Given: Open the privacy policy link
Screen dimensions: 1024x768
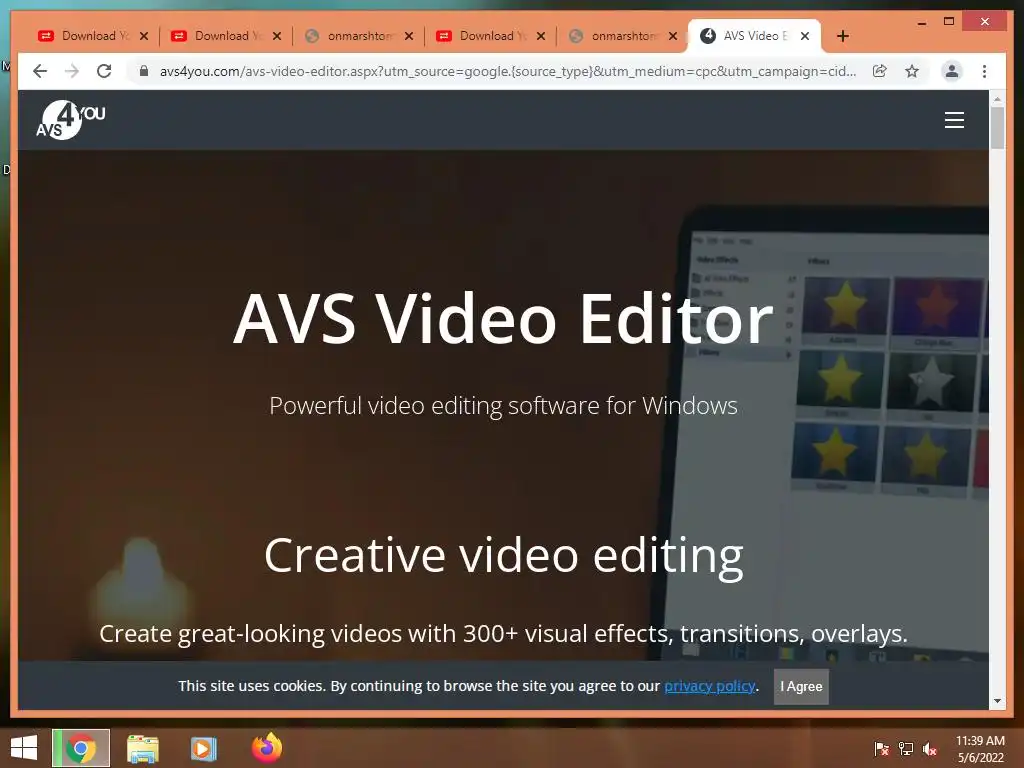Looking at the screenshot, I should click(x=710, y=686).
